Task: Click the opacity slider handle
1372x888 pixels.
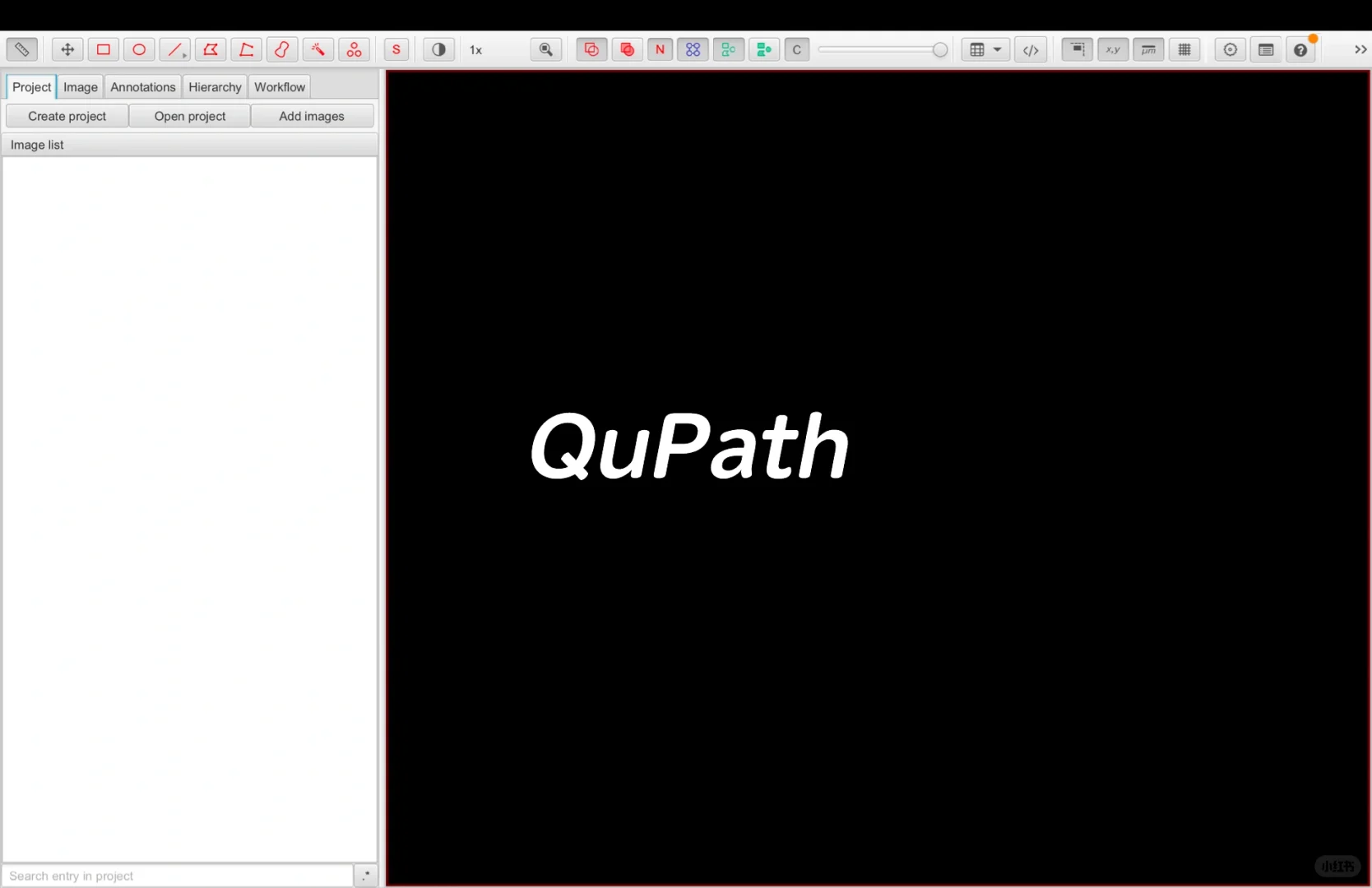Action: [940, 50]
